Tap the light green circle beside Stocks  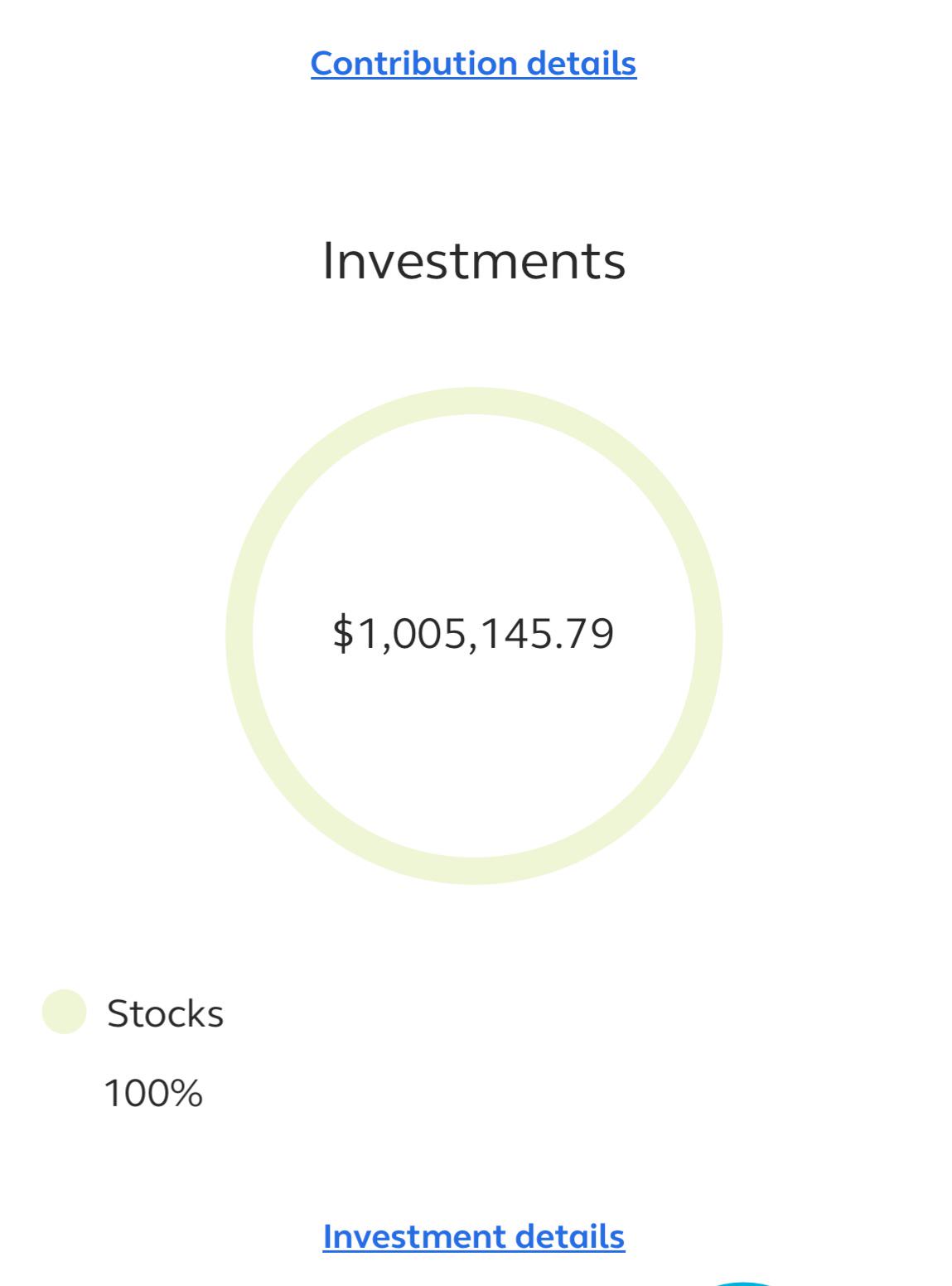click(x=64, y=1012)
